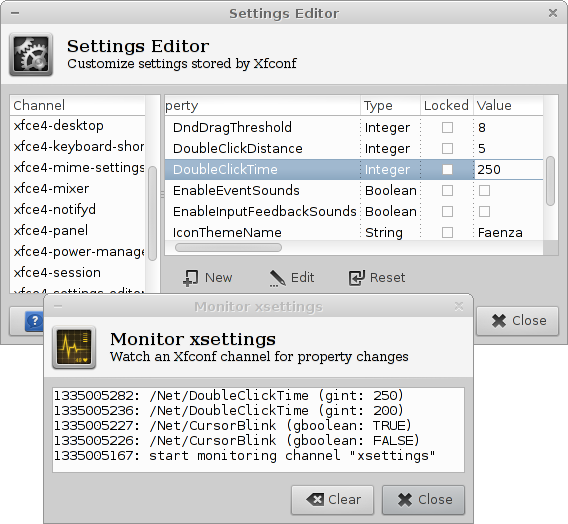Clear the monitor log with Clear button
568x524 pixels.
point(332,500)
